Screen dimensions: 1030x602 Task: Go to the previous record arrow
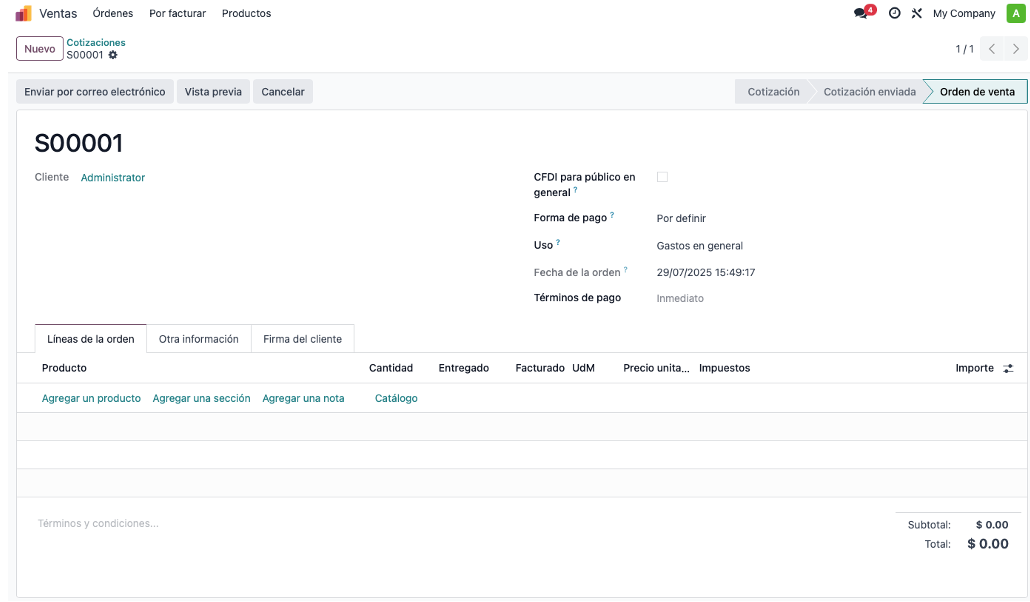pyautogui.click(x=992, y=49)
